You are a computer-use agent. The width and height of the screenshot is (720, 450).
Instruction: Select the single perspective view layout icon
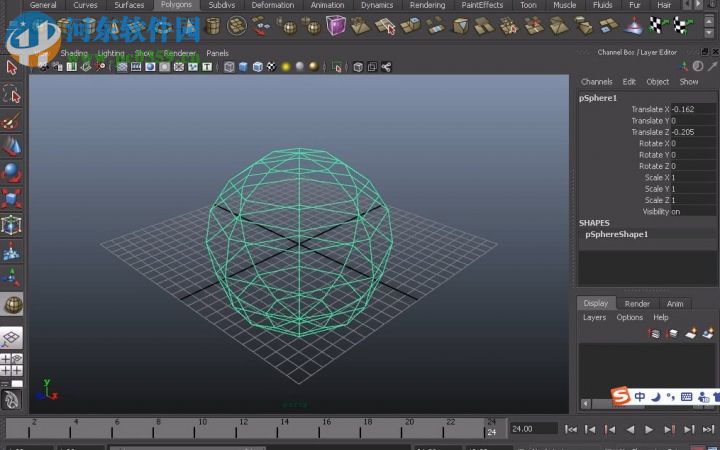point(12,338)
